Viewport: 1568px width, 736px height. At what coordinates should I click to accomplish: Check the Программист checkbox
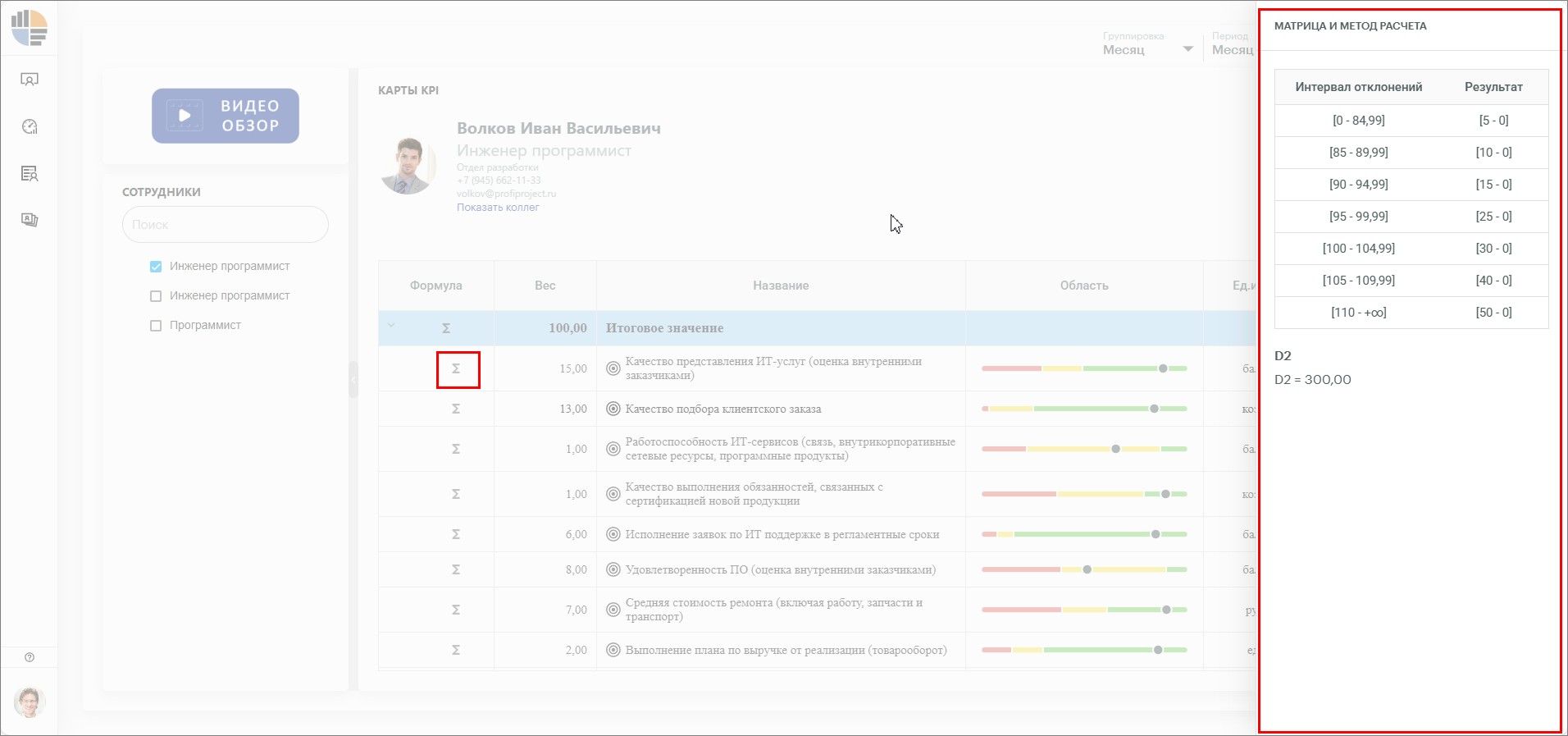click(x=156, y=326)
